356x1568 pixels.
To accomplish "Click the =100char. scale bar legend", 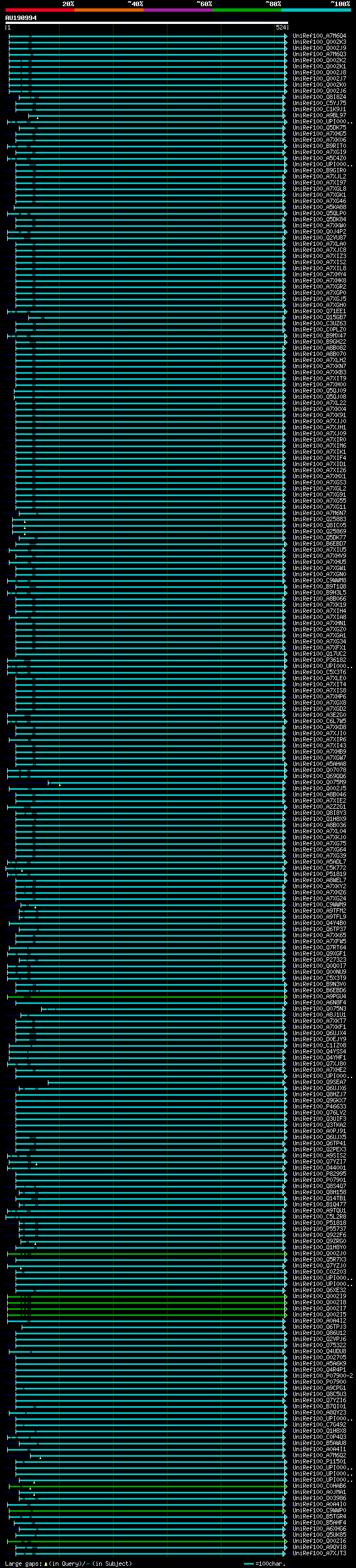I will click(x=264, y=1563).
